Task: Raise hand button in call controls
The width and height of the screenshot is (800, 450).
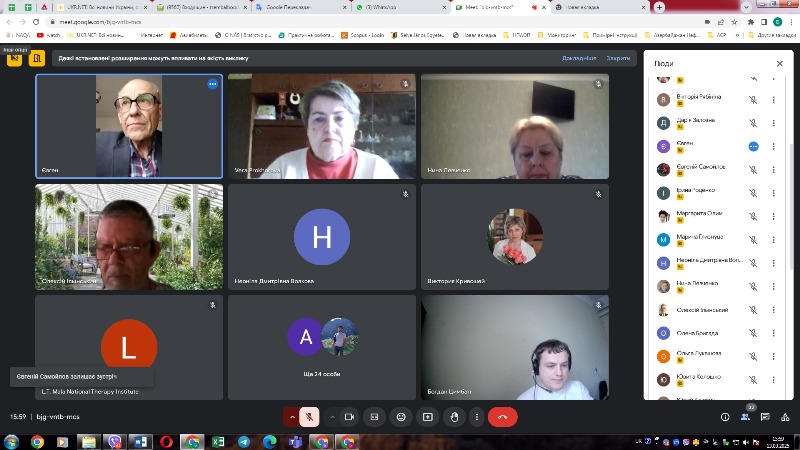Action: [454, 417]
